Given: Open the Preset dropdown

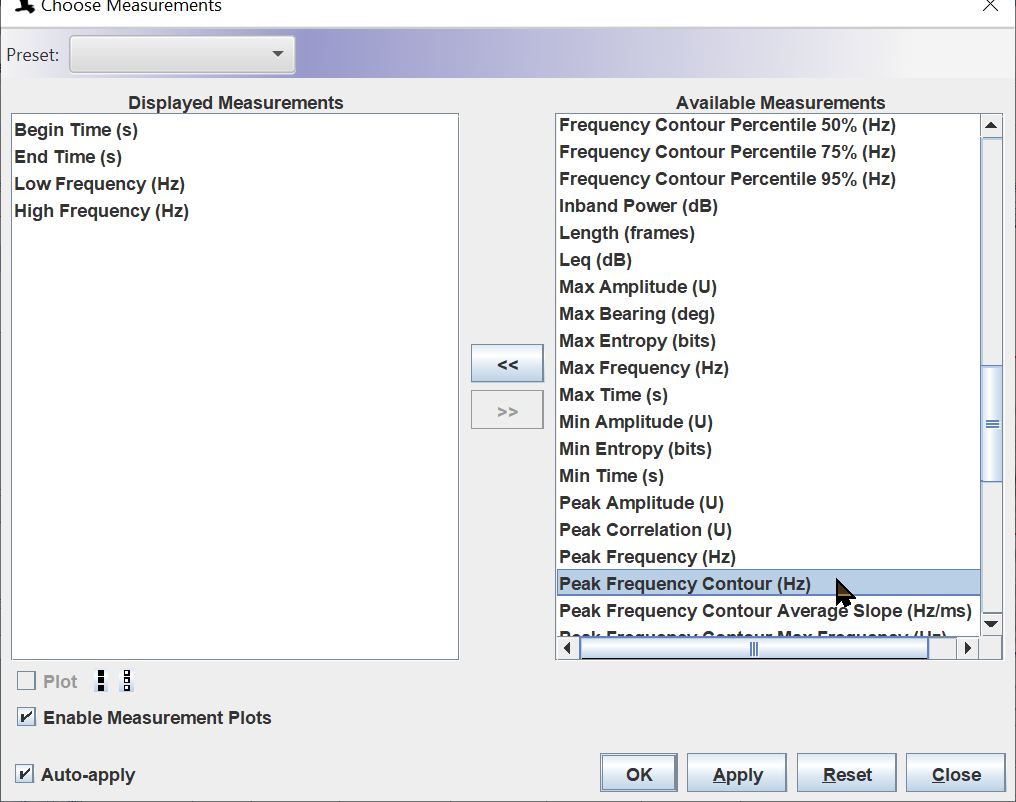Looking at the screenshot, I should (182, 54).
